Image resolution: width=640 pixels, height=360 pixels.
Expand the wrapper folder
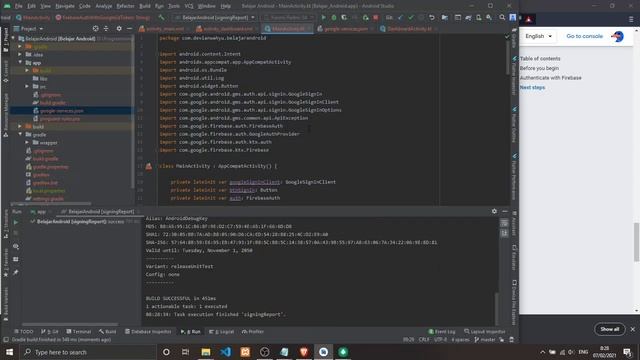point(27,142)
